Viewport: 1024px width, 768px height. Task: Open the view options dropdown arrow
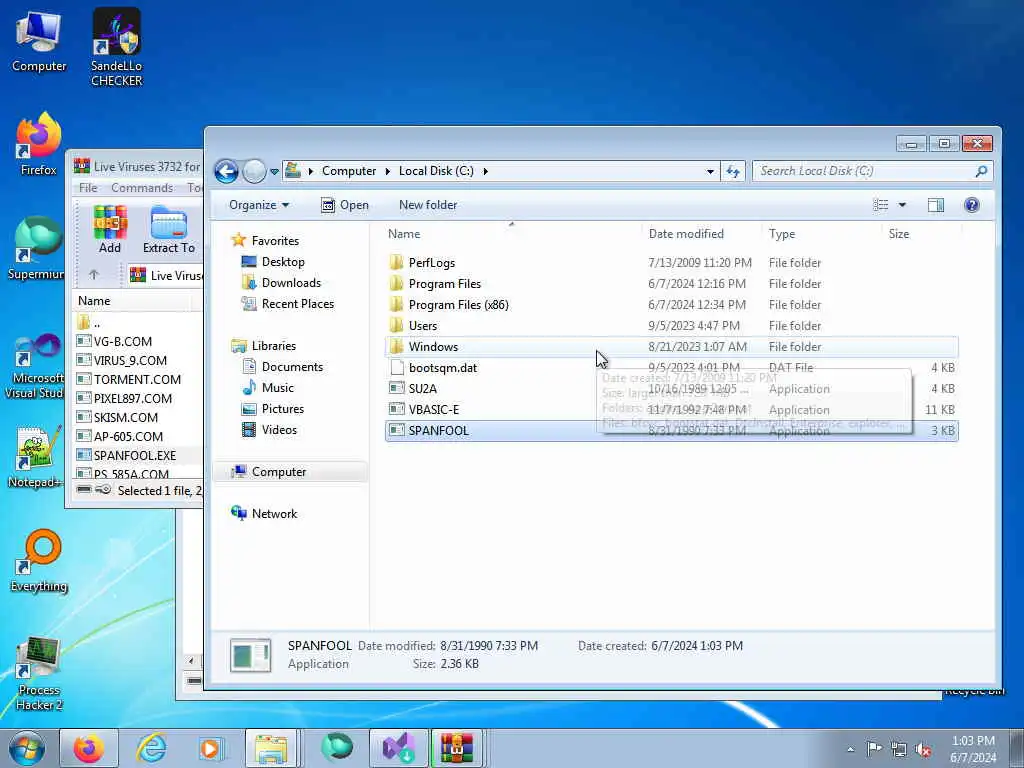[902, 205]
